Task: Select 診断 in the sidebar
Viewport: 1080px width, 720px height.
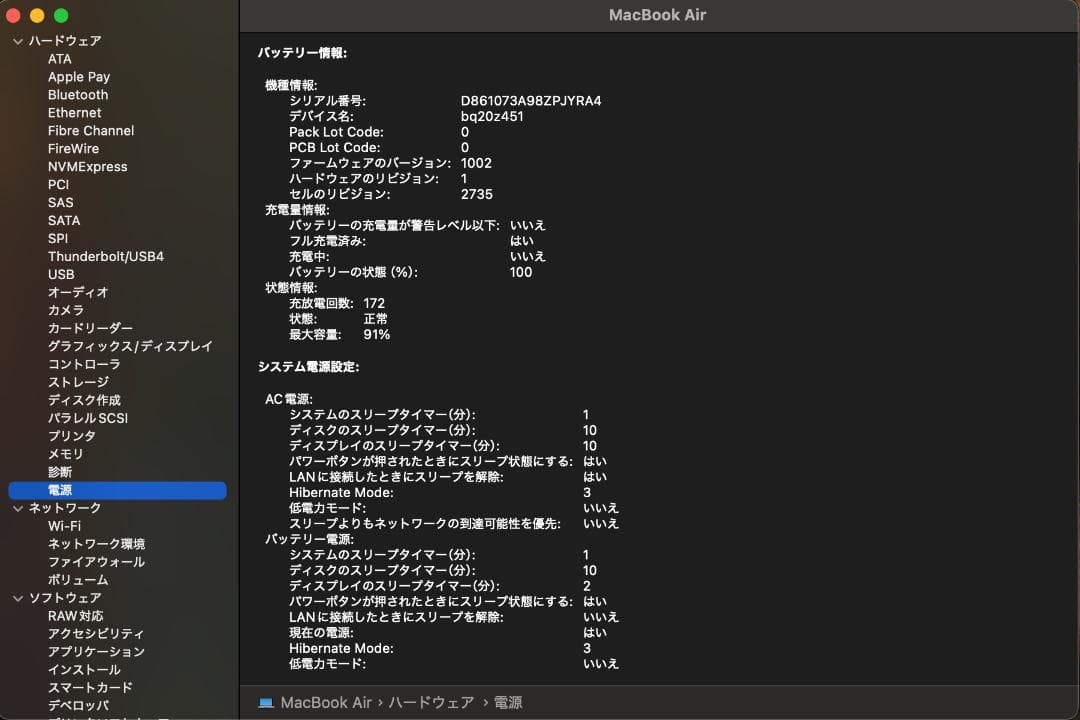Action: point(60,472)
